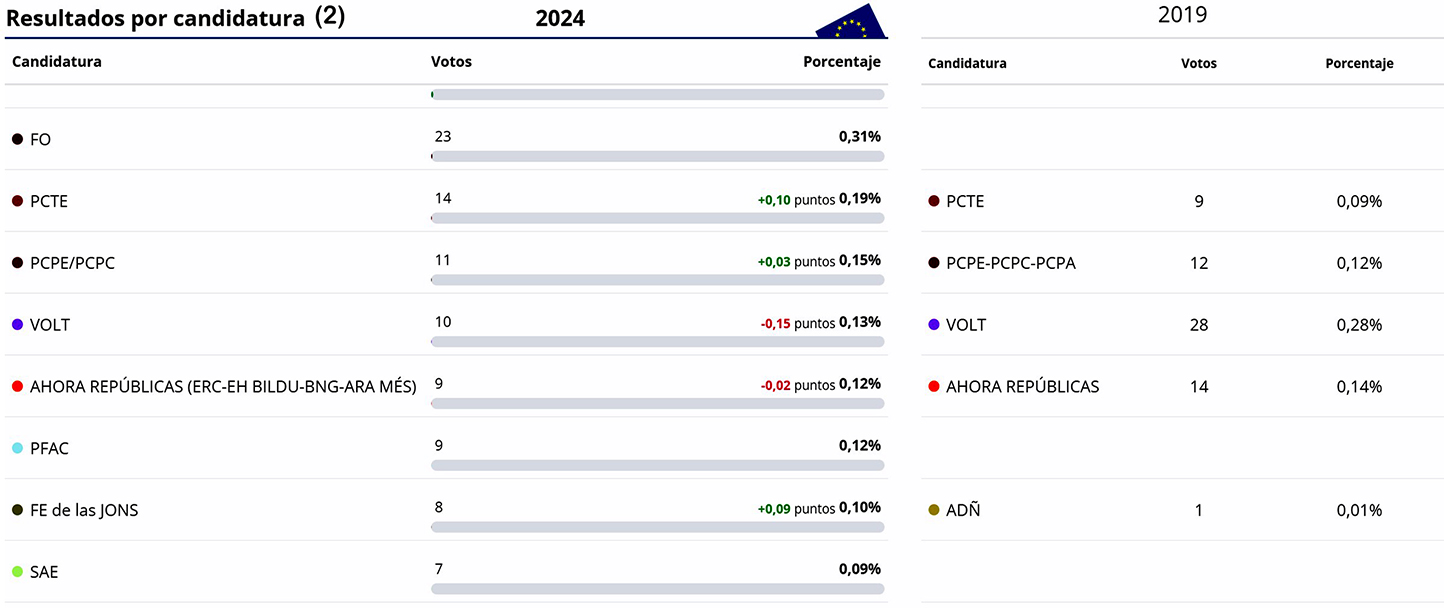Click the Votos column header in 2024 table
This screenshot has height=608, width=1444.
coord(451,62)
